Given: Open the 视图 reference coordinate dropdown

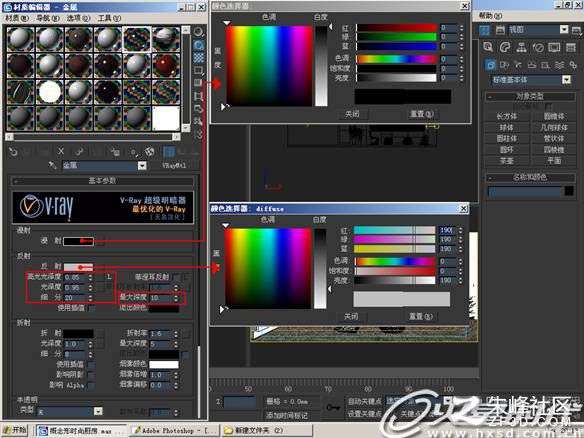Looking at the screenshot, I should 564,29.
